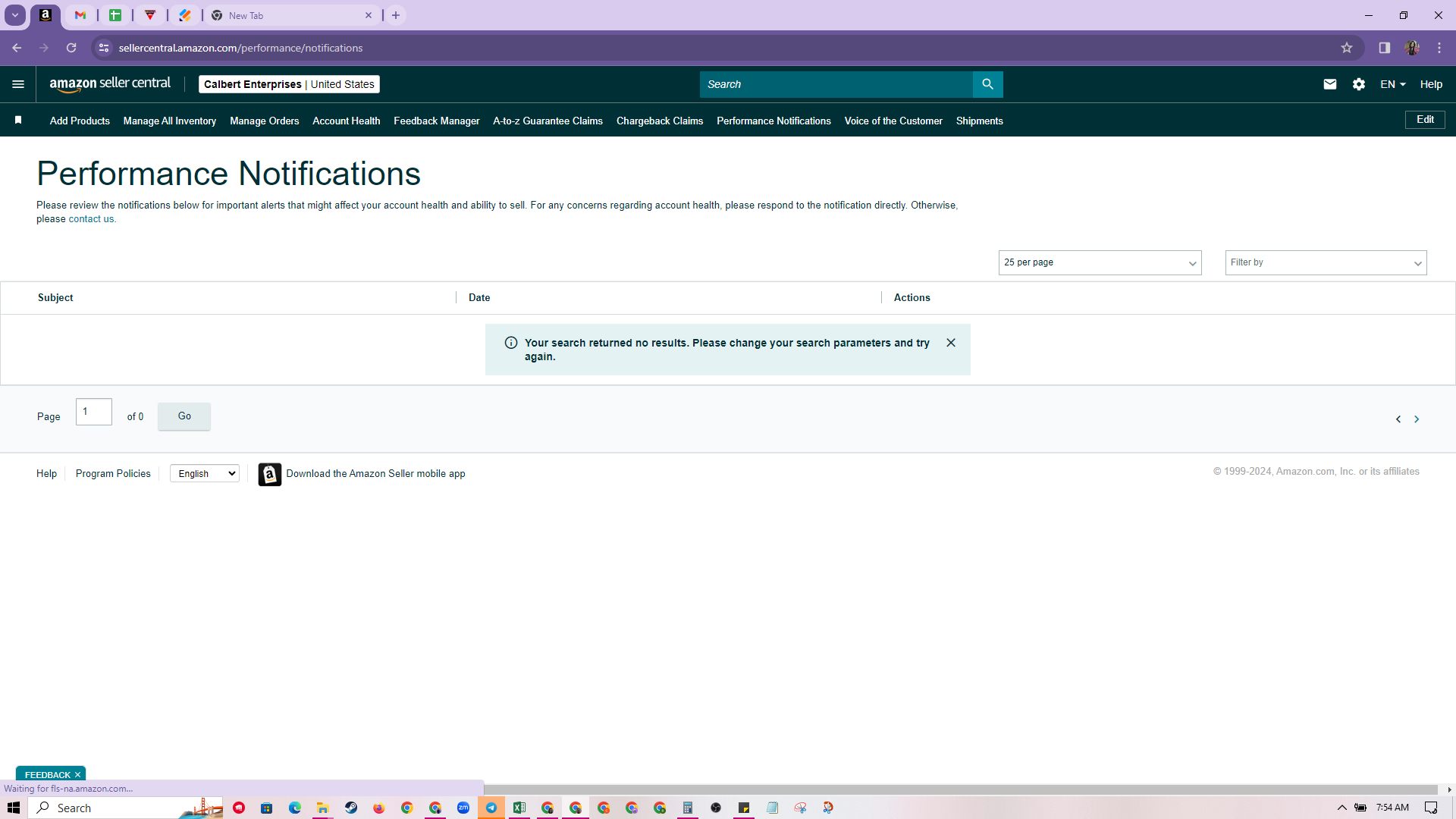Open Performance Notifications nav item
Screen dimensions: 1456x819
pos(773,121)
